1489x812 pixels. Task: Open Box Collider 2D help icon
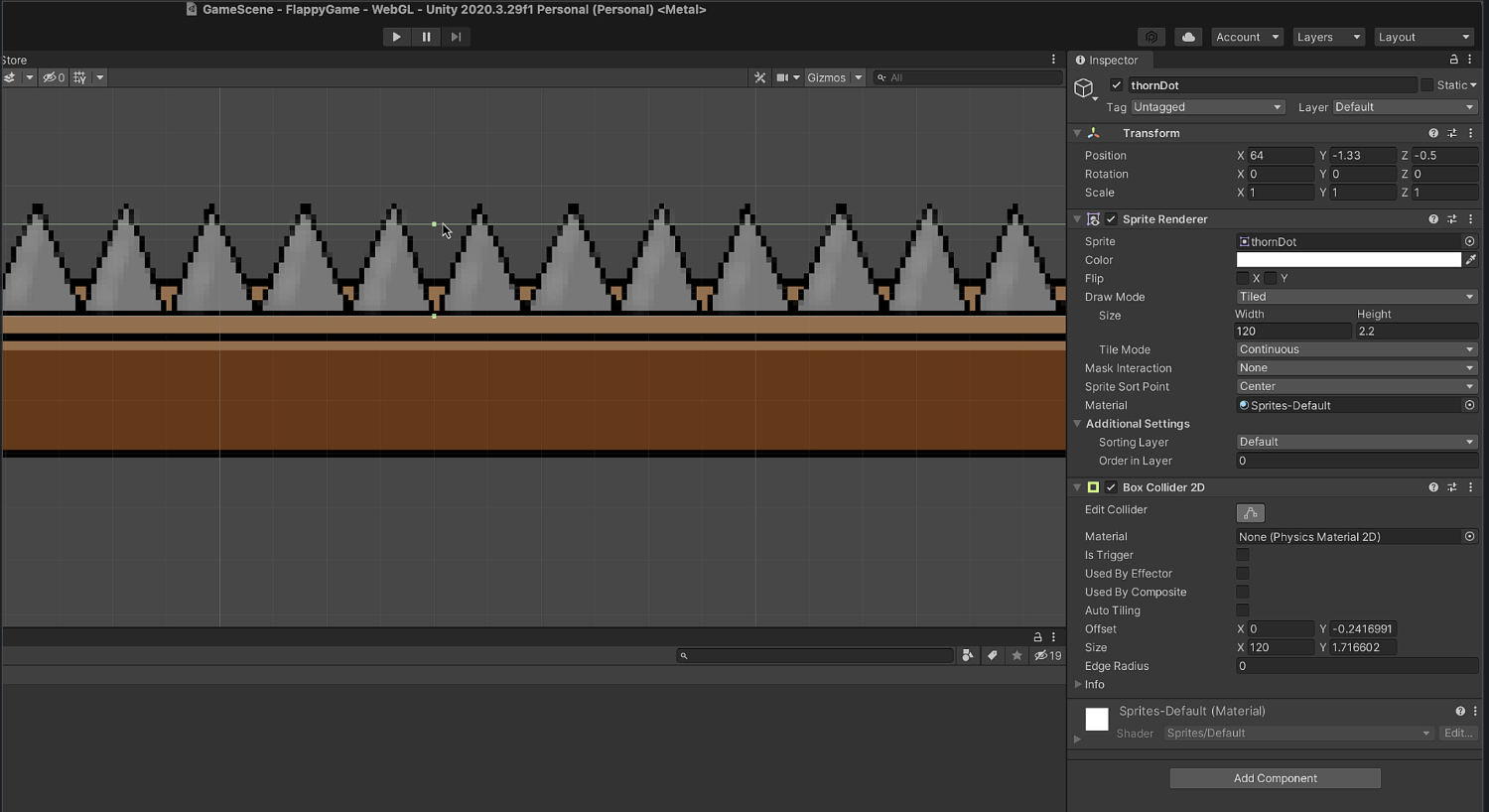click(x=1433, y=487)
